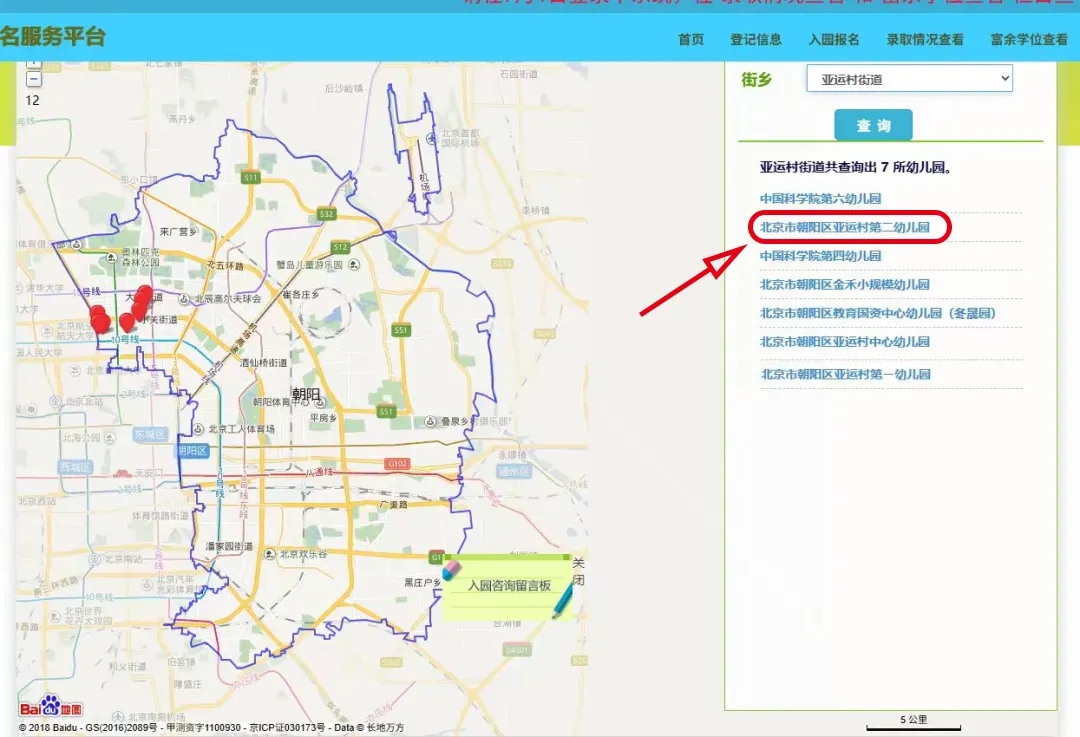Open 北京市朝阳区金禾小规模幼儿园 link
Image resolution: width=1080 pixels, height=737 pixels.
coord(844,284)
